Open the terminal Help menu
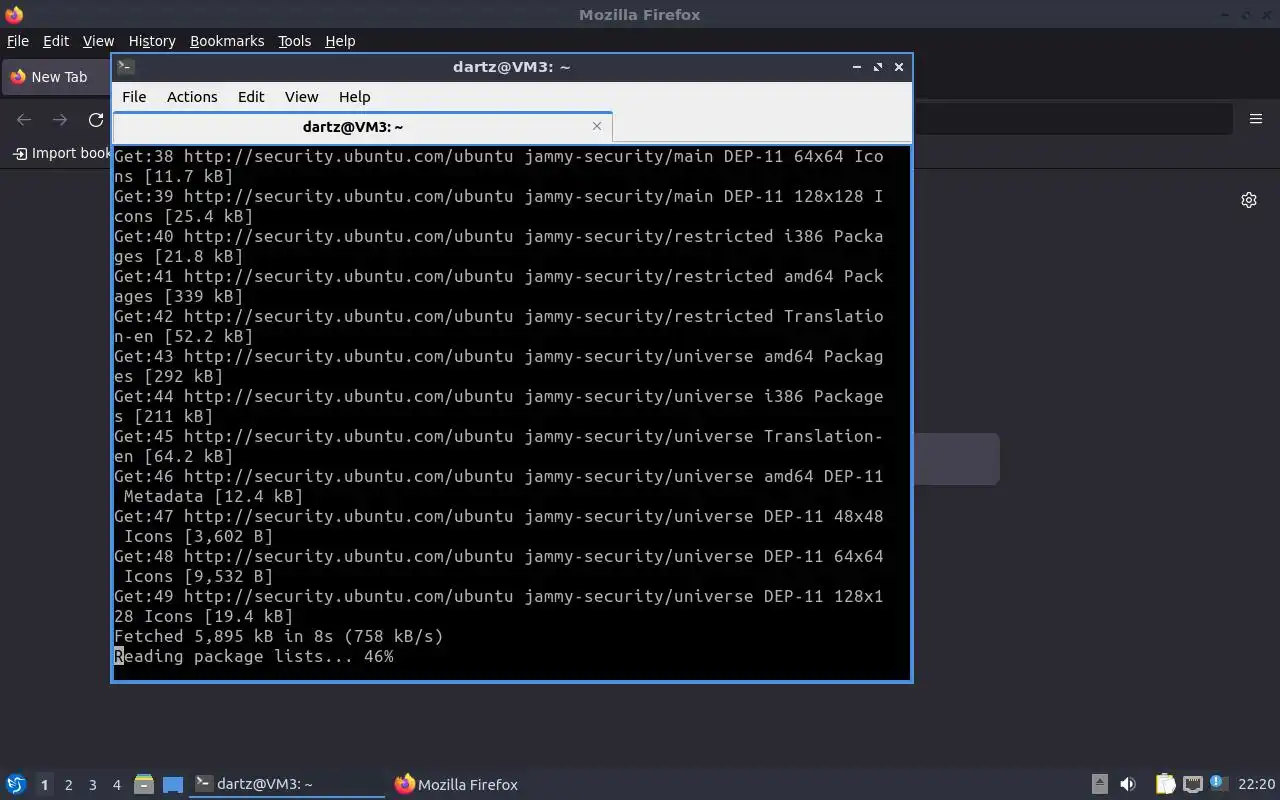Image resolution: width=1280 pixels, height=800 pixels. [x=354, y=97]
